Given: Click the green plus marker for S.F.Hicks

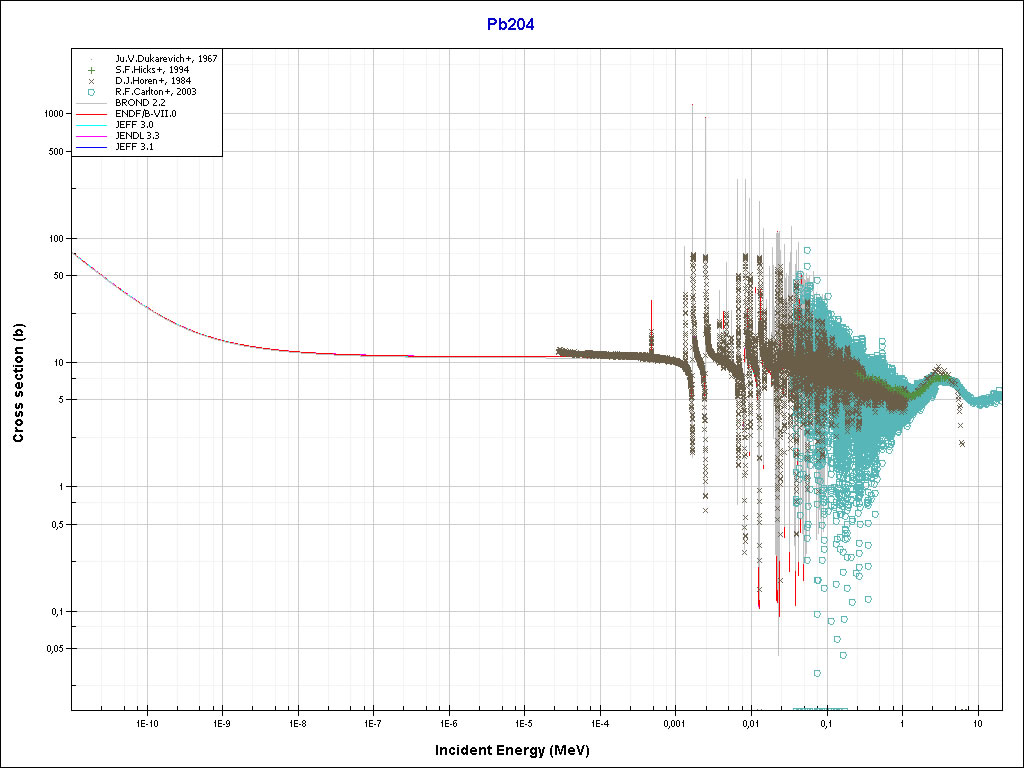Looking at the screenshot, I should 91,70.
